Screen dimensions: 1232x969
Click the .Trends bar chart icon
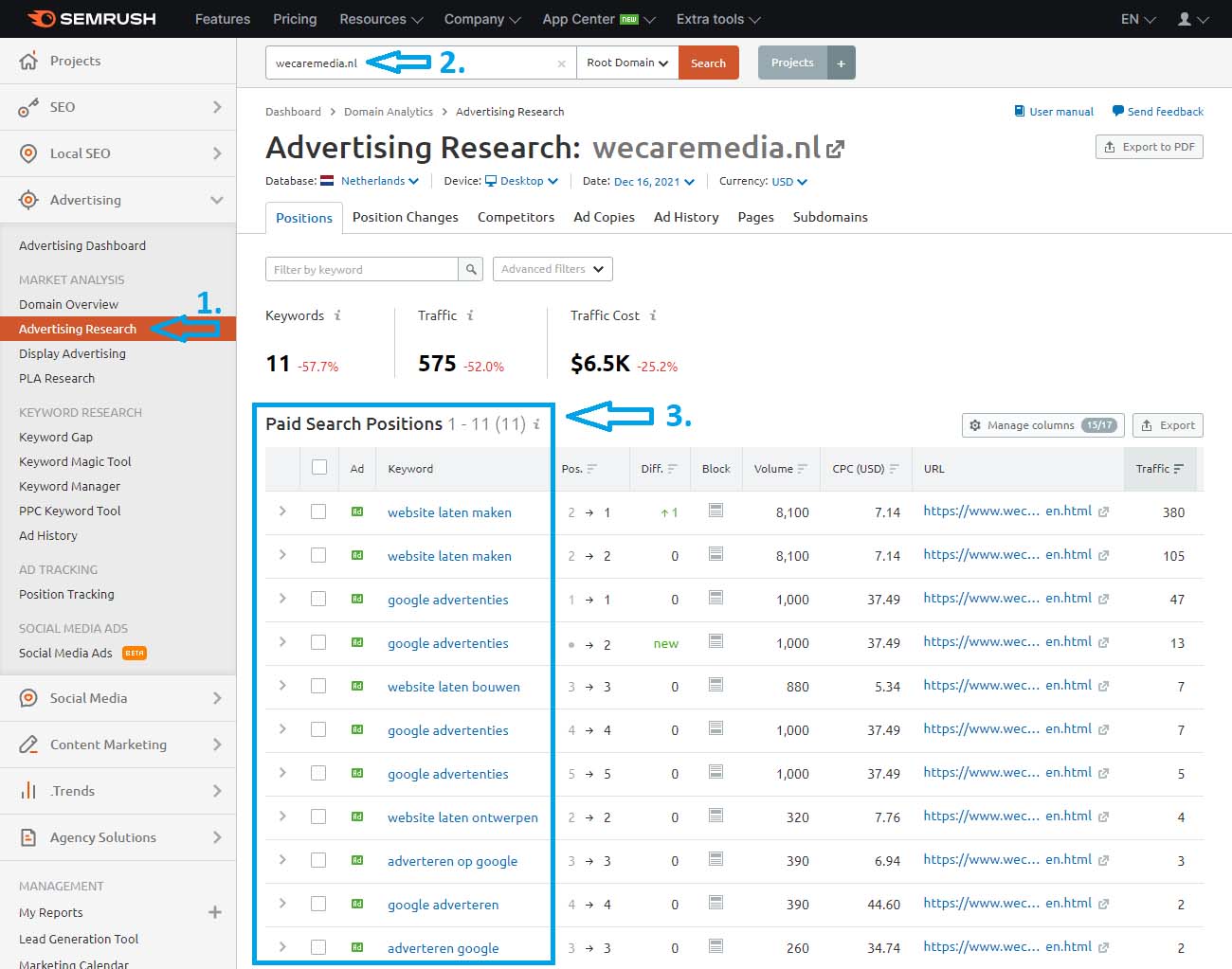[x=28, y=791]
